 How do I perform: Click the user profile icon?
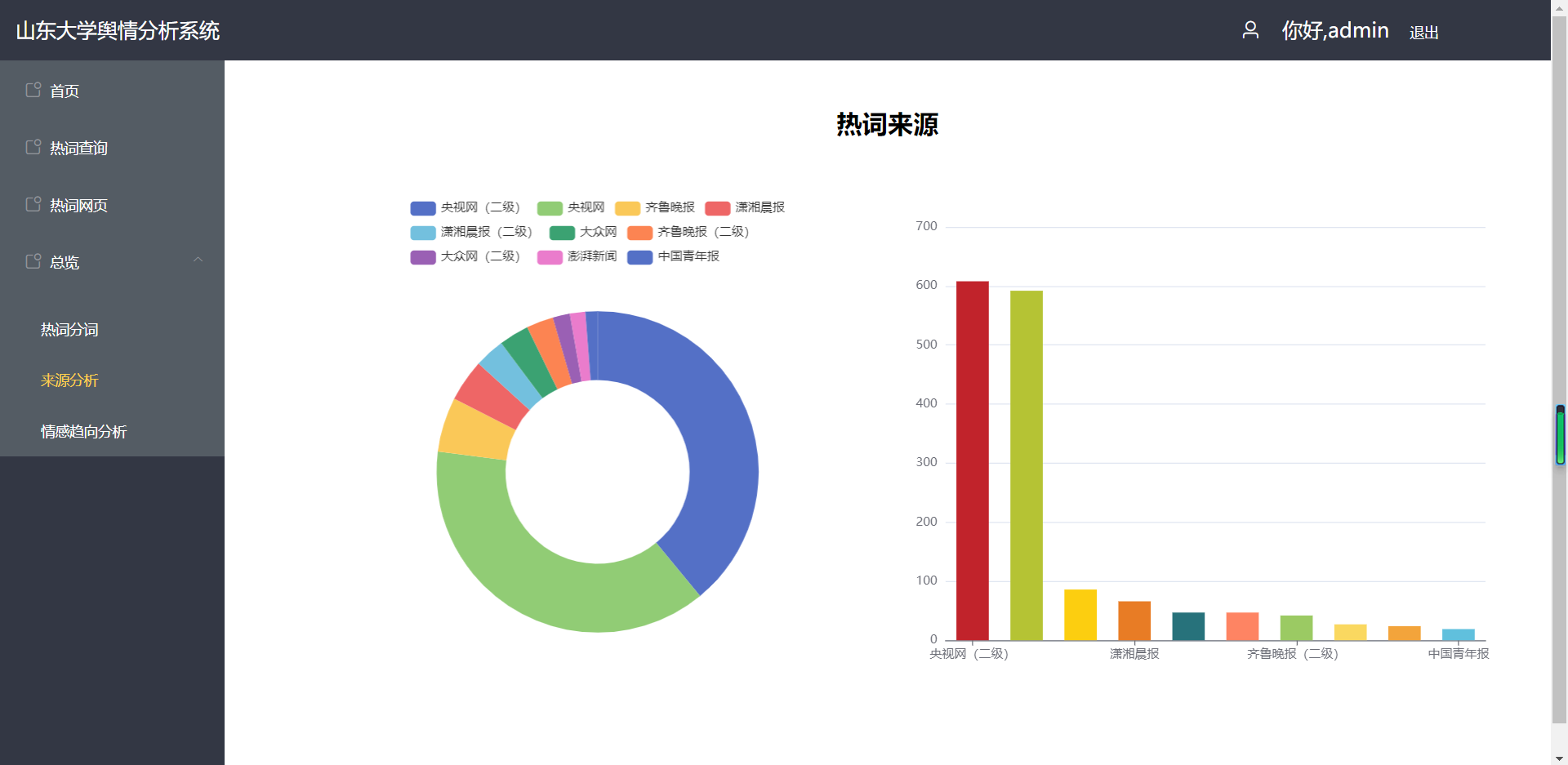click(1250, 30)
